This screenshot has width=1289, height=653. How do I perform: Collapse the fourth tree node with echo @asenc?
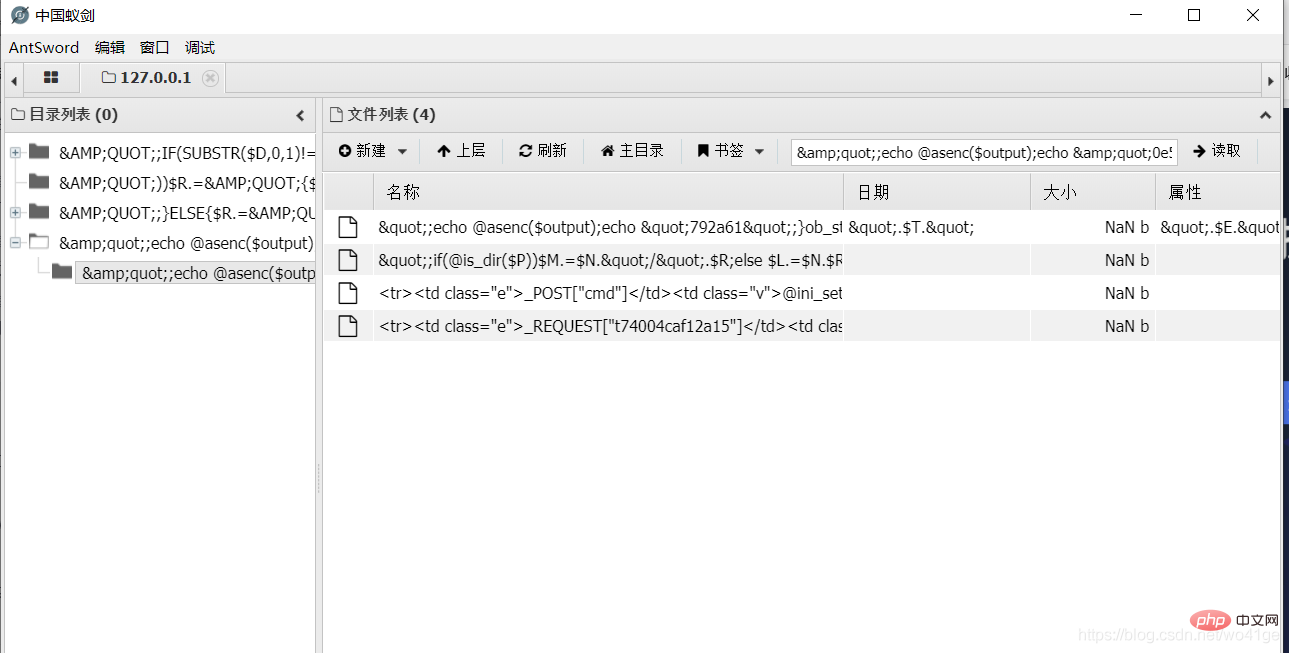pyautogui.click(x=15, y=242)
